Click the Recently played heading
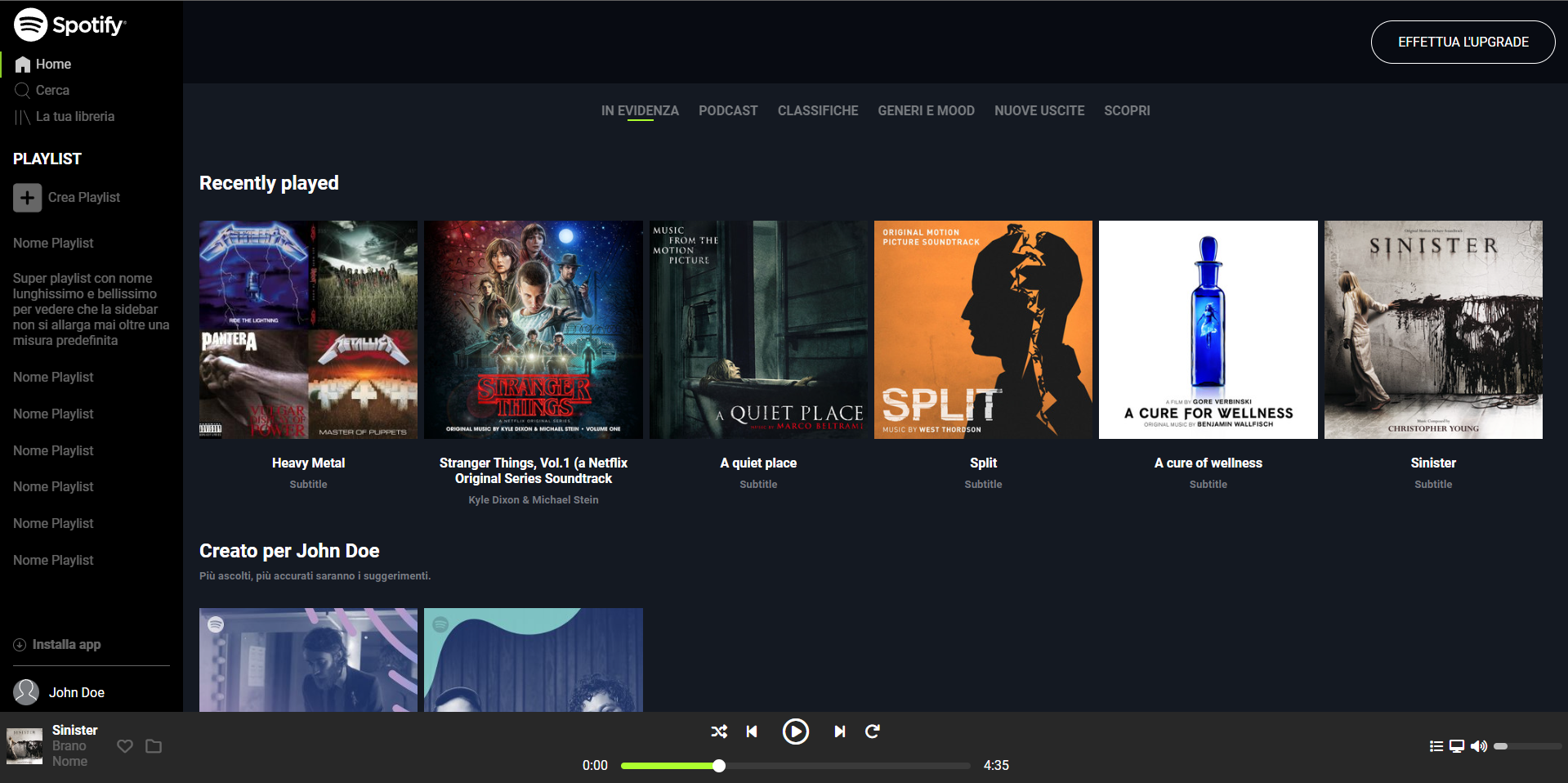 [x=269, y=183]
